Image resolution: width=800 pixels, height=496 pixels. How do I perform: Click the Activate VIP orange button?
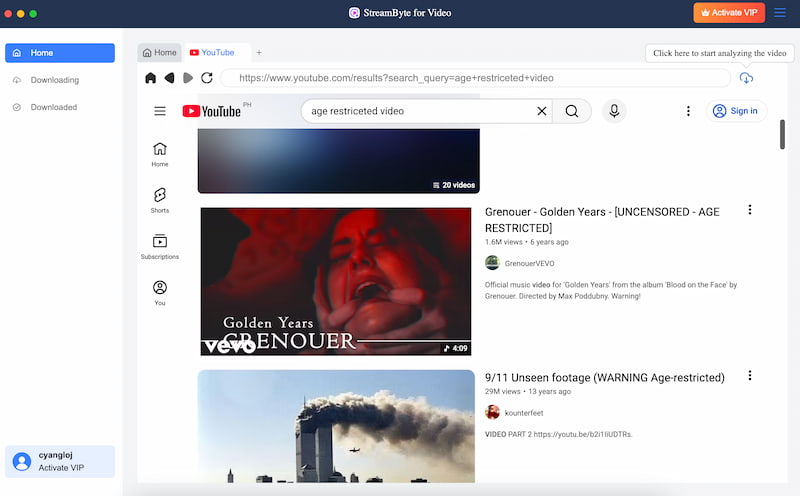(x=729, y=13)
